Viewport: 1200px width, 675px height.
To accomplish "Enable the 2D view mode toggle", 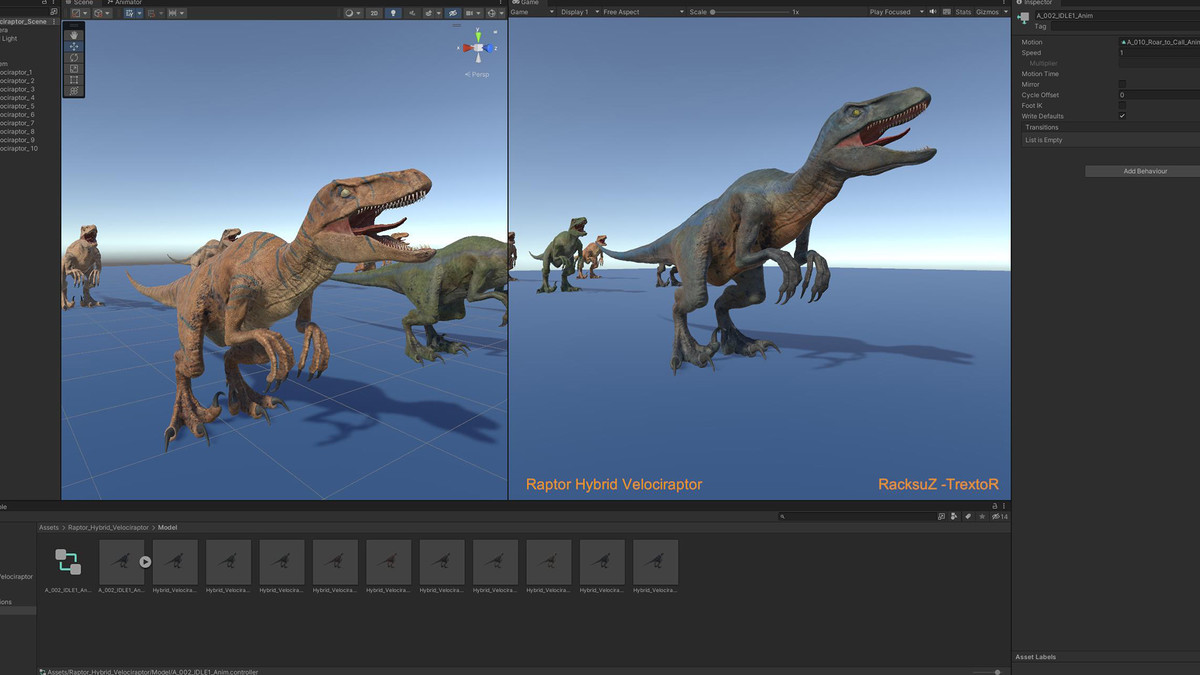I will click(374, 12).
